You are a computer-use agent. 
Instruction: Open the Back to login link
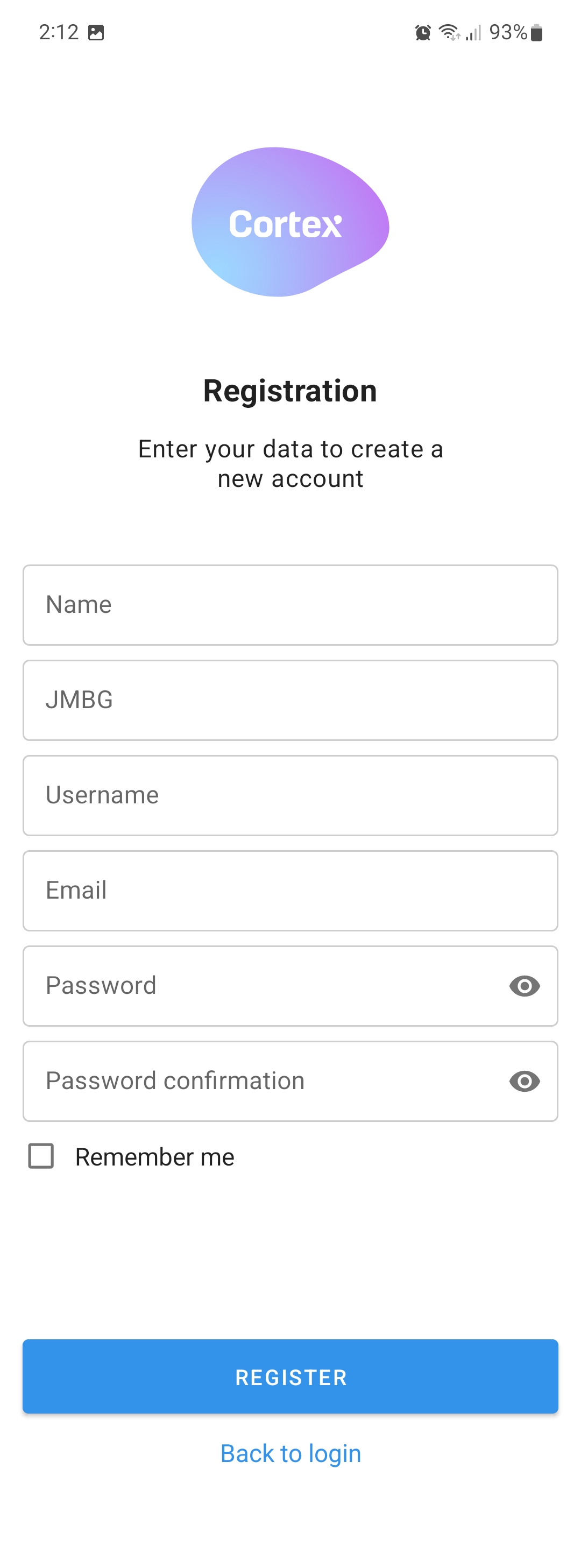(290, 1453)
